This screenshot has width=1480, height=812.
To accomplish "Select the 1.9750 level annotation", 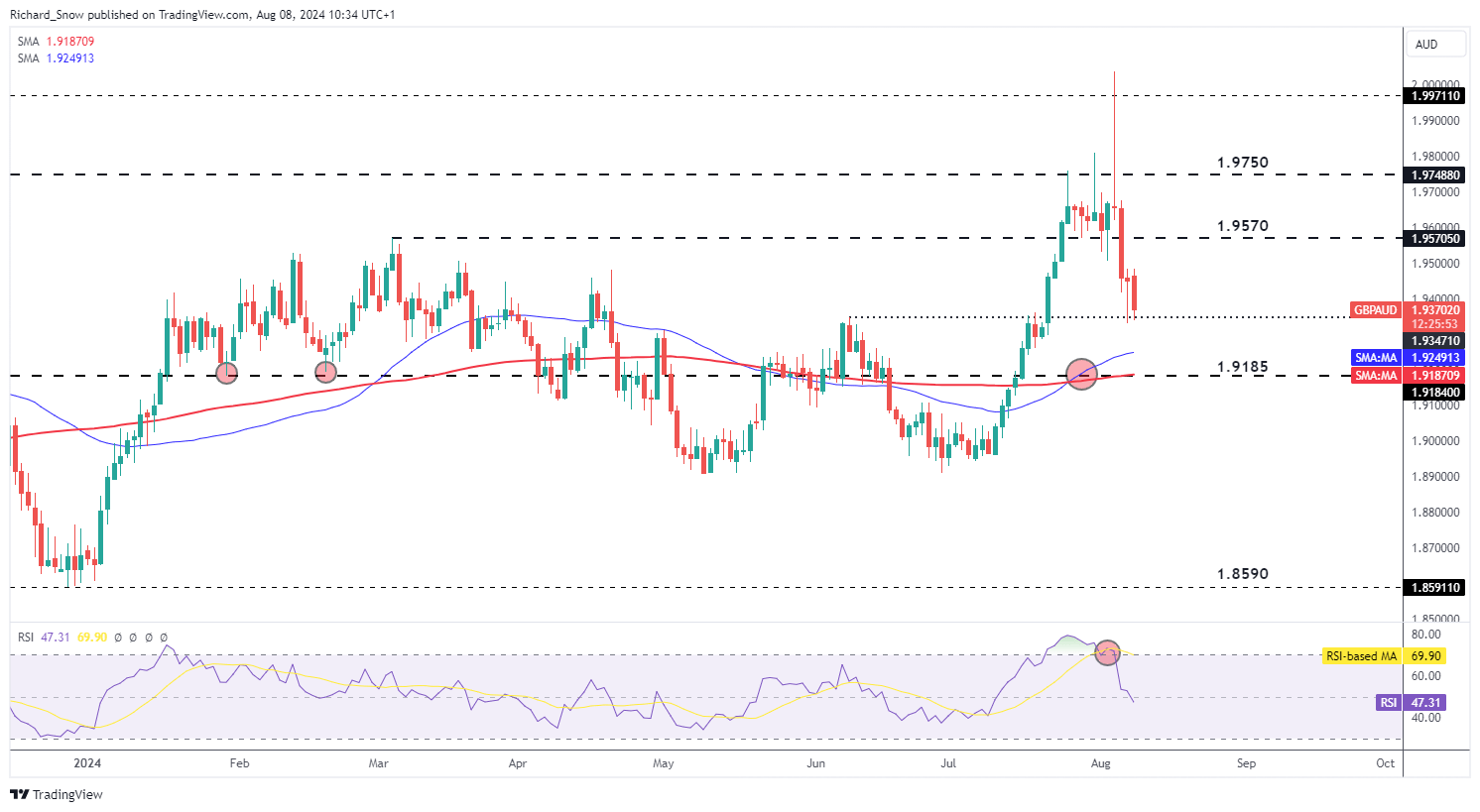I will pos(1242,163).
